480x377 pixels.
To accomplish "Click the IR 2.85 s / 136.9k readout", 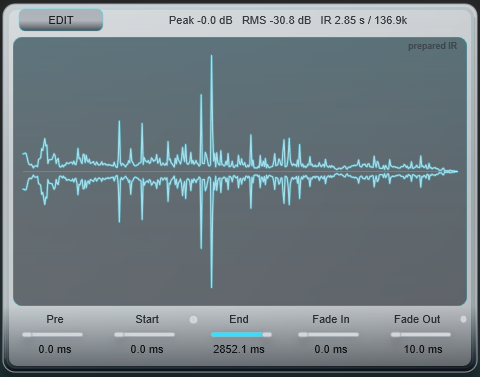I will pos(364,20).
